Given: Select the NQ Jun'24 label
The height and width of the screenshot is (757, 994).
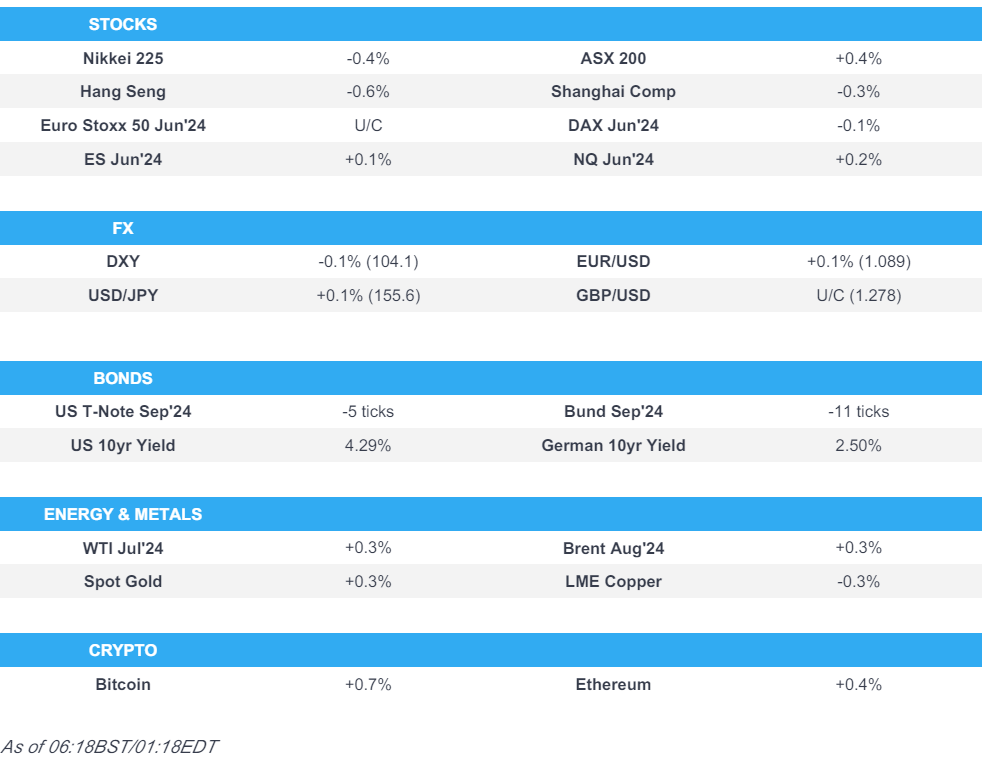Looking at the screenshot, I should tap(613, 160).
